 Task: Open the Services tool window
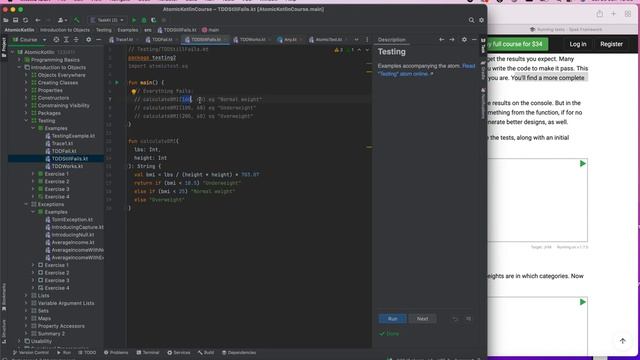coord(179,353)
